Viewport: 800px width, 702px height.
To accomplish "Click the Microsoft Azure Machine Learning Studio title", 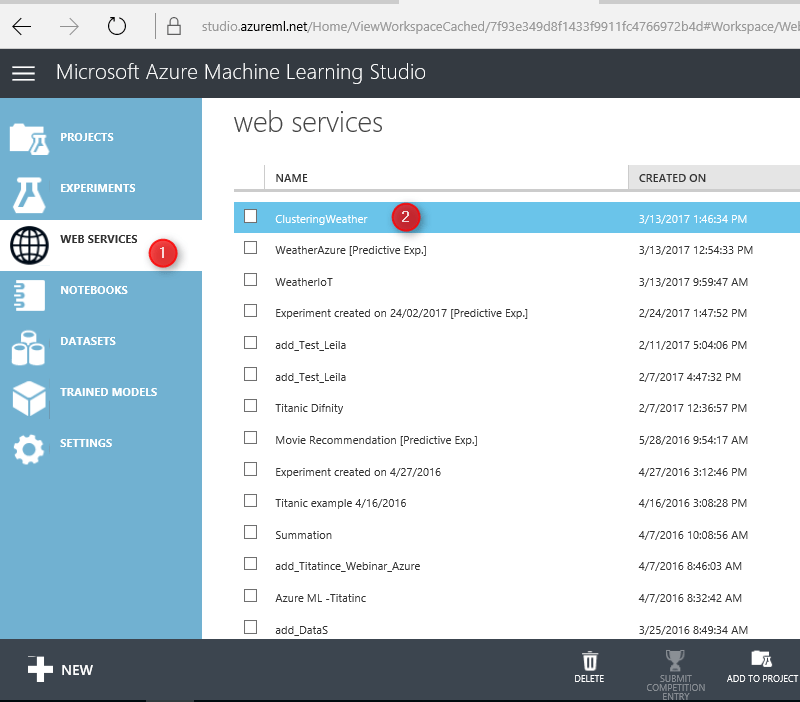I will (241, 72).
